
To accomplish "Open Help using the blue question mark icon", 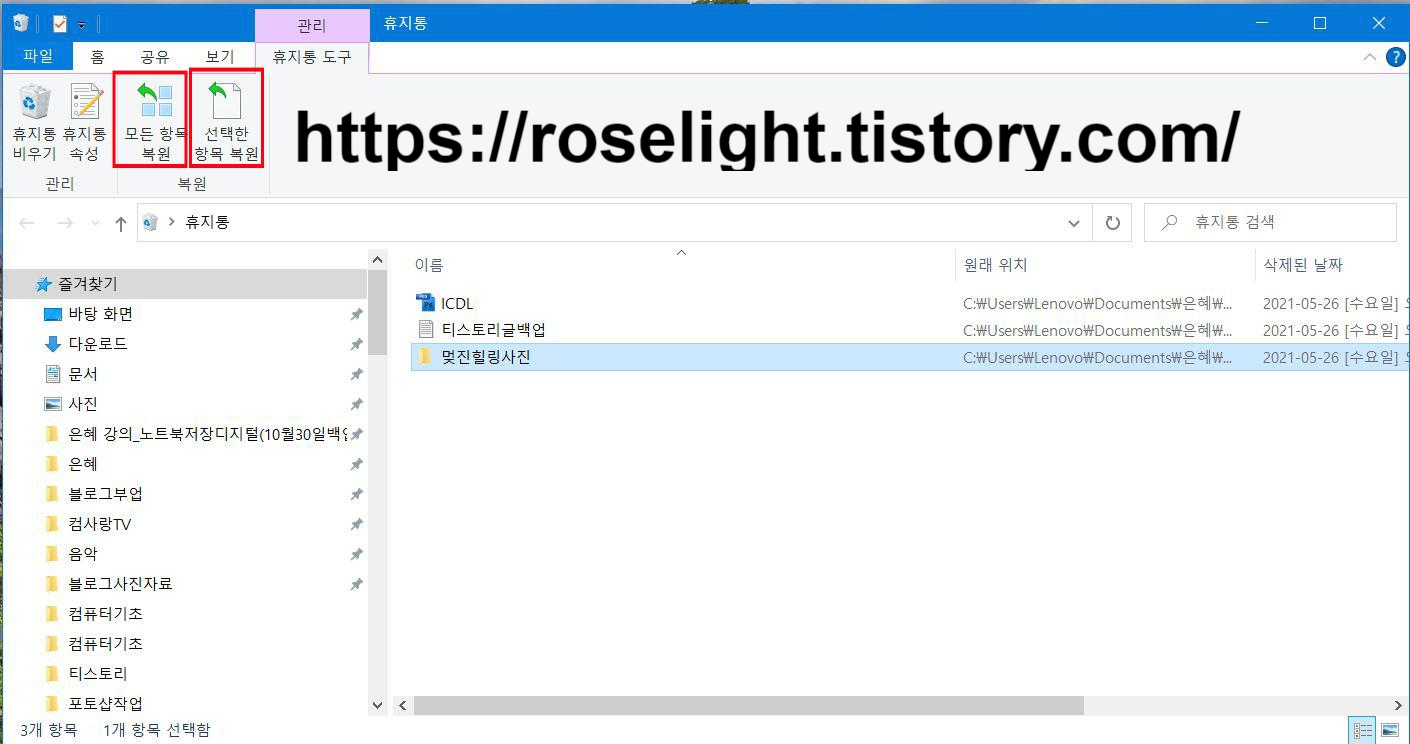I will point(1396,57).
